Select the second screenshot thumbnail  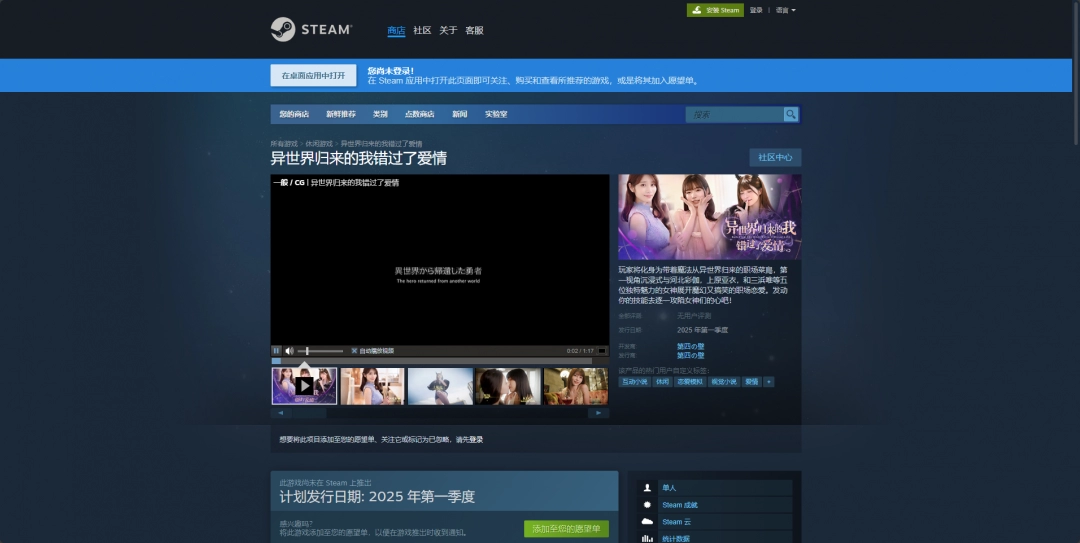[x=372, y=386]
